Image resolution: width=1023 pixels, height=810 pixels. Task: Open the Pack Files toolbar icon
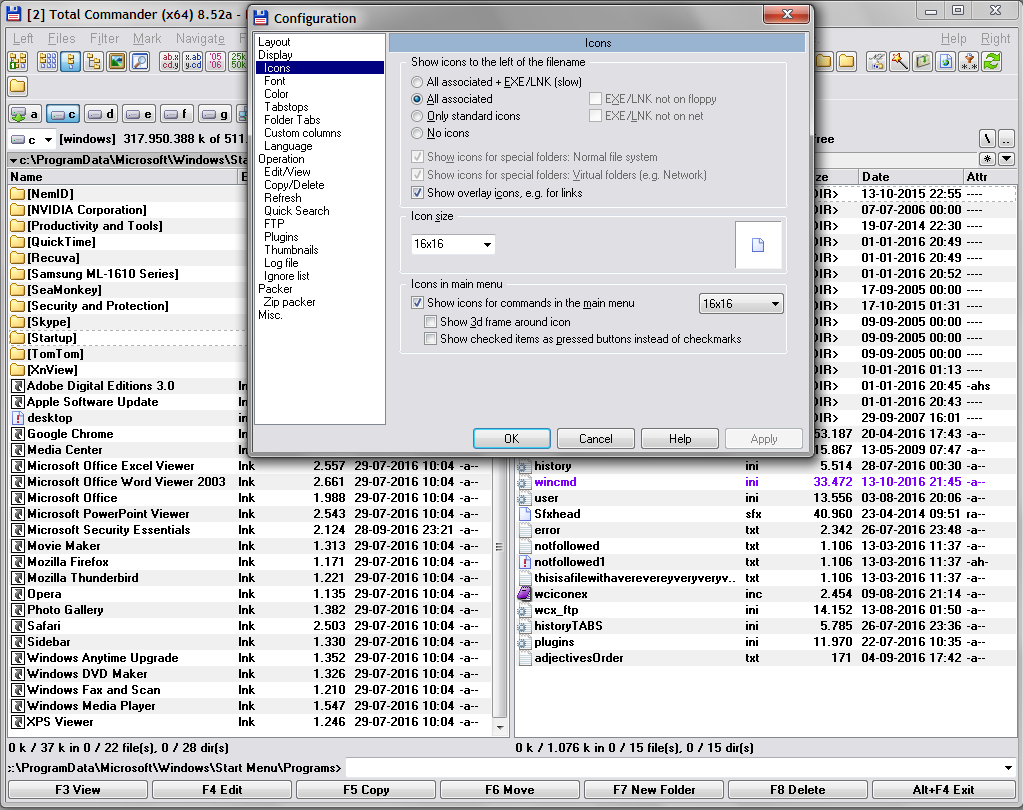point(921,62)
